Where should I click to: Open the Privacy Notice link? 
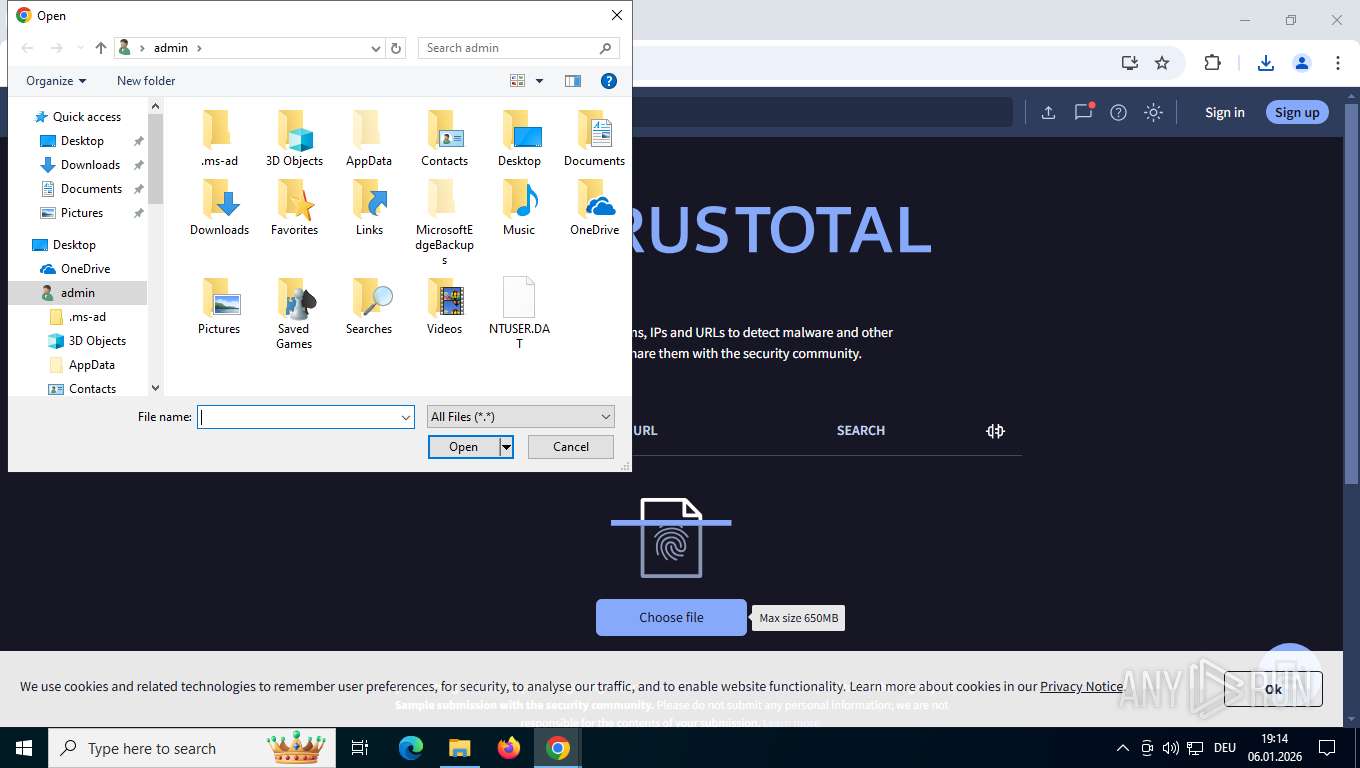click(1081, 687)
